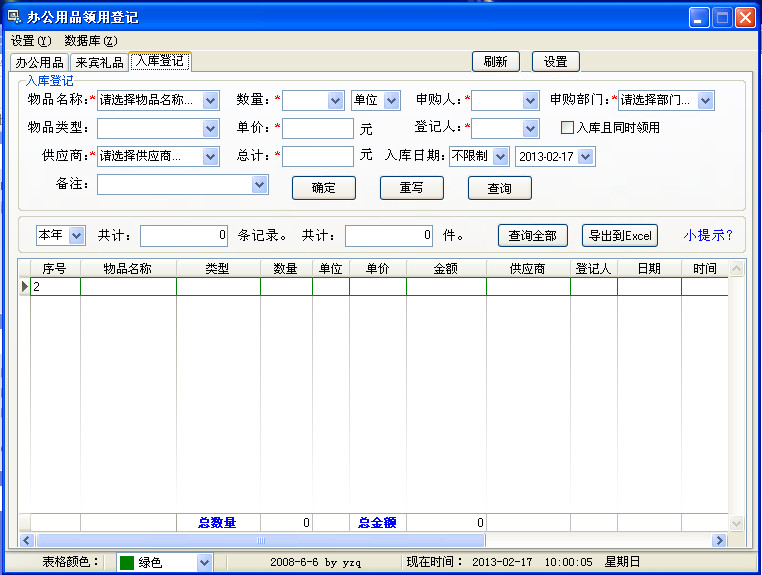Expand the 申购人 dropdown
Image resolution: width=762 pixels, height=575 pixels.
click(530, 101)
